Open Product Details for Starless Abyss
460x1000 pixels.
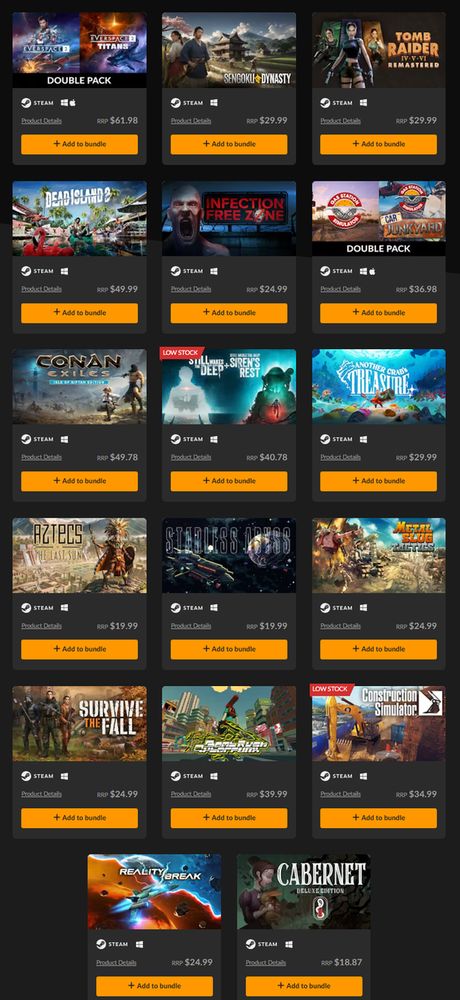point(191,626)
